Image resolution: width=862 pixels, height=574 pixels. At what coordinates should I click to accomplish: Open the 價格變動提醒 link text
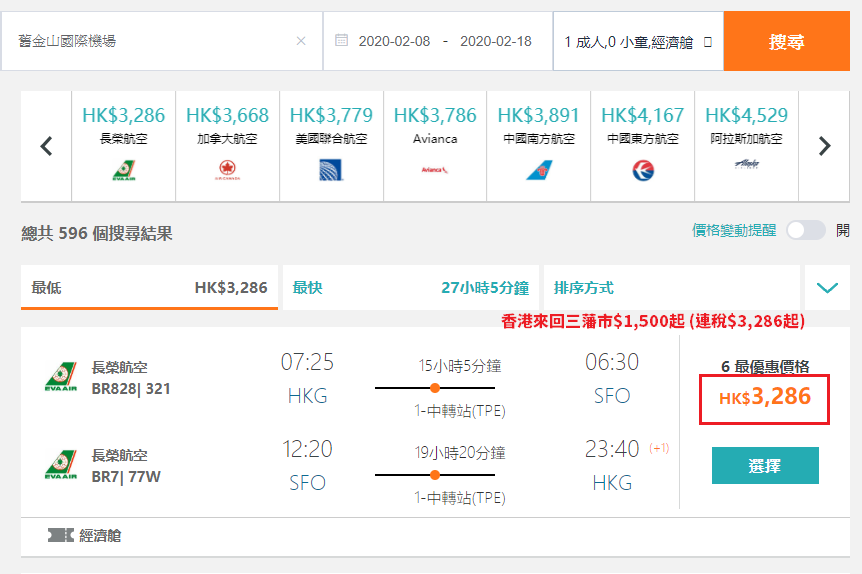pyautogui.click(x=734, y=230)
